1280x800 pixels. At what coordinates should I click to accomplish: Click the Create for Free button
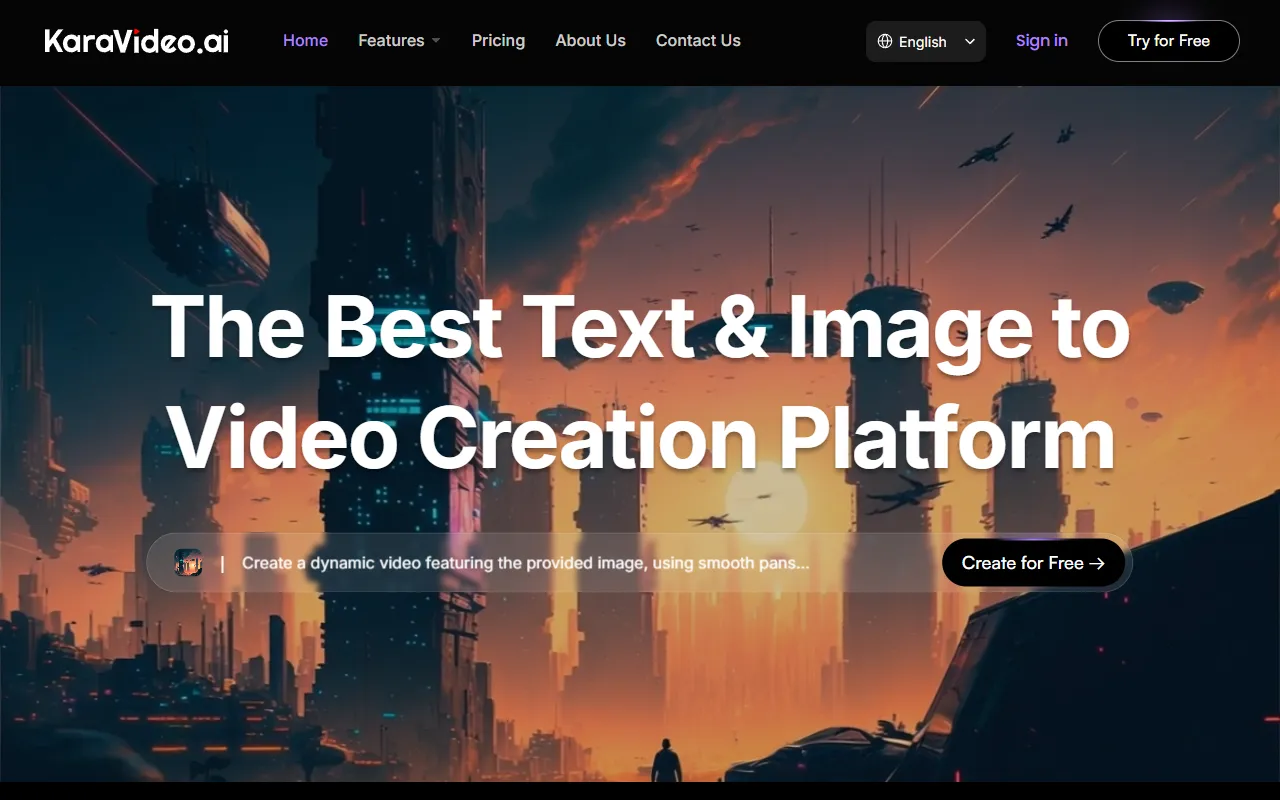(x=1033, y=563)
